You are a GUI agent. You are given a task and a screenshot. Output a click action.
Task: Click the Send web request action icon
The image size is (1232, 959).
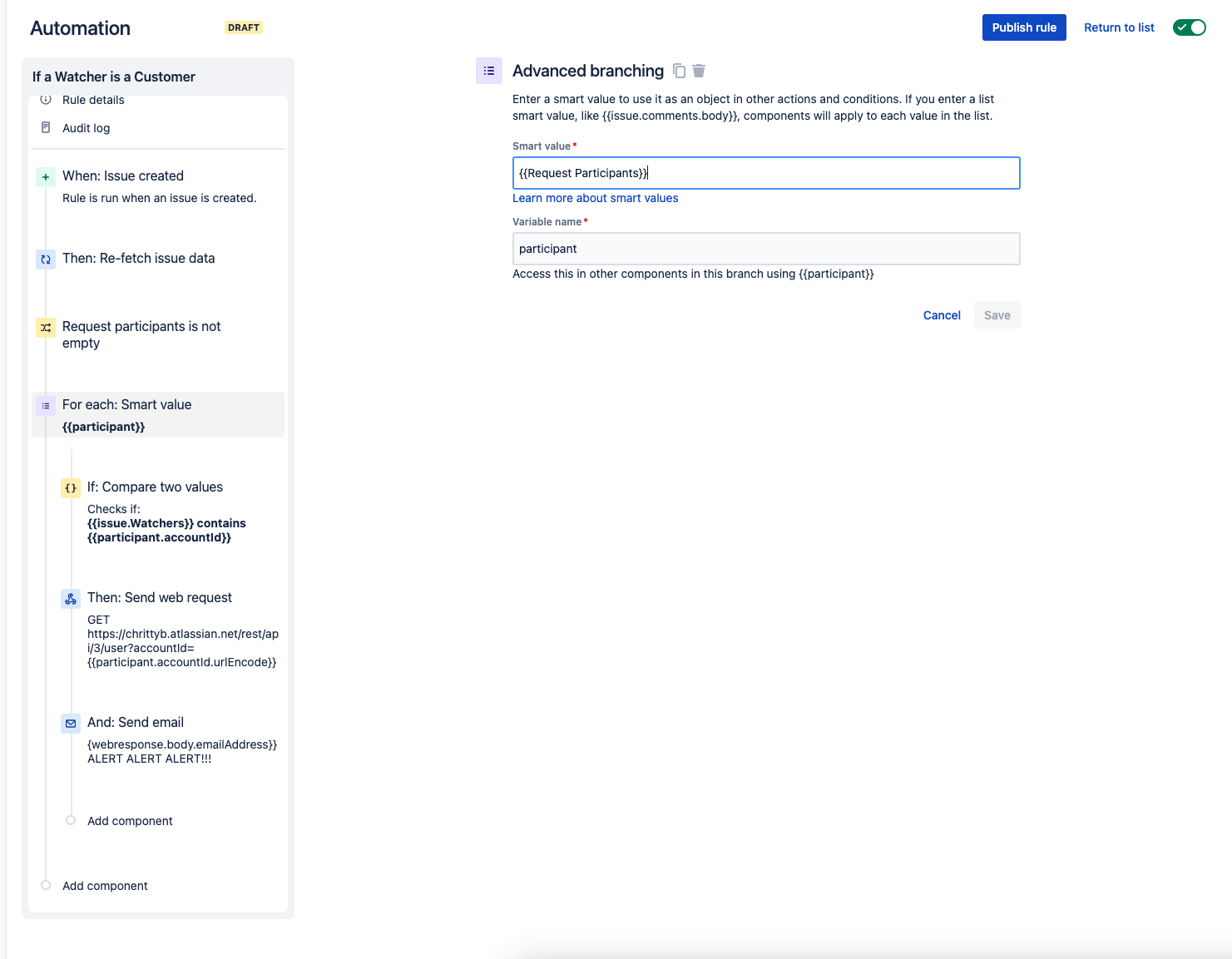click(x=71, y=598)
